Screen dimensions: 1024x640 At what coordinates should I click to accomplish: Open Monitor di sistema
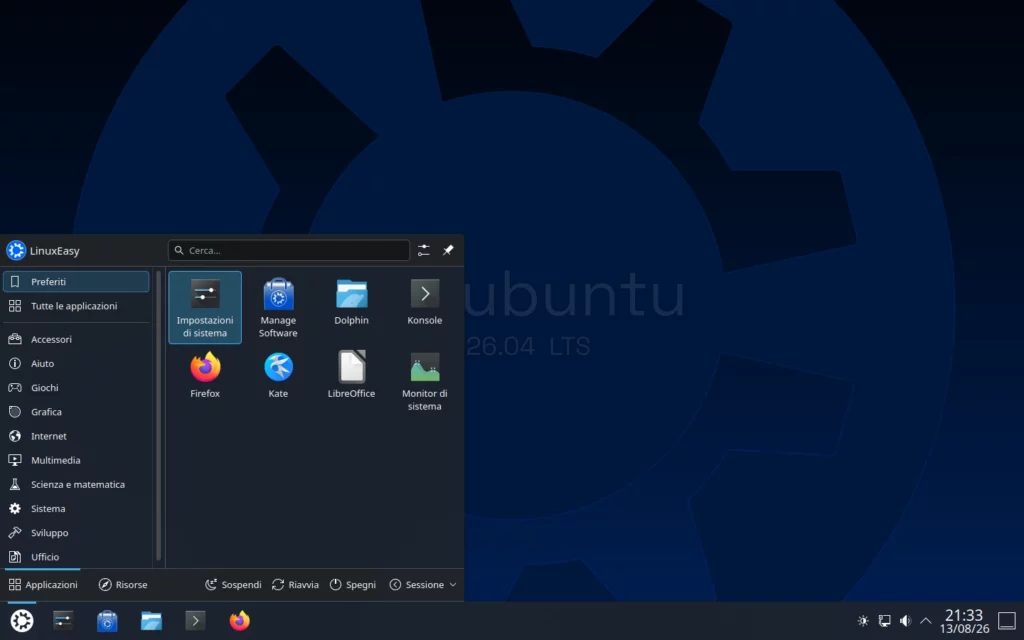pos(424,381)
